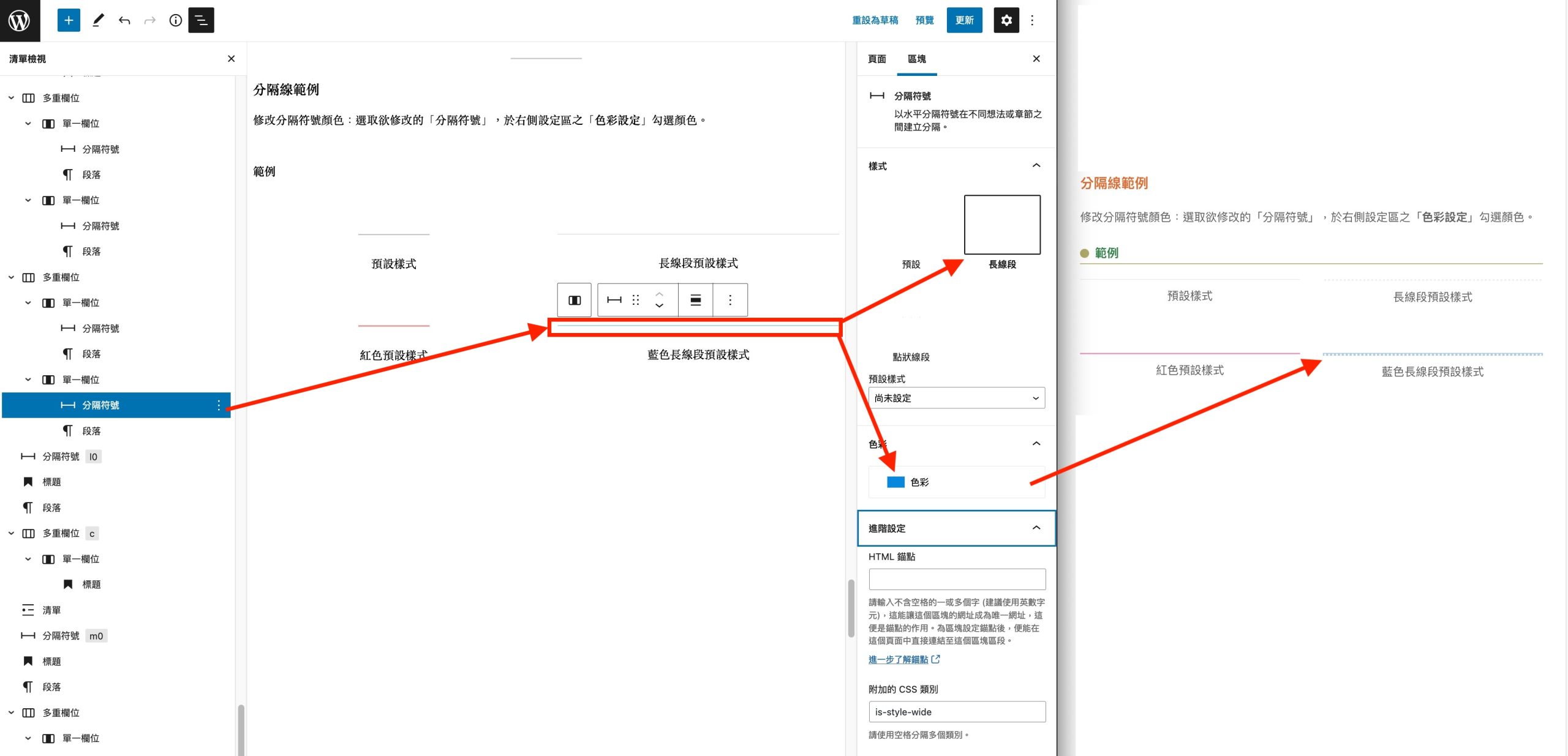Click the blue block inserter plus button
The height and width of the screenshot is (756, 1568).
tap(69, 20)
